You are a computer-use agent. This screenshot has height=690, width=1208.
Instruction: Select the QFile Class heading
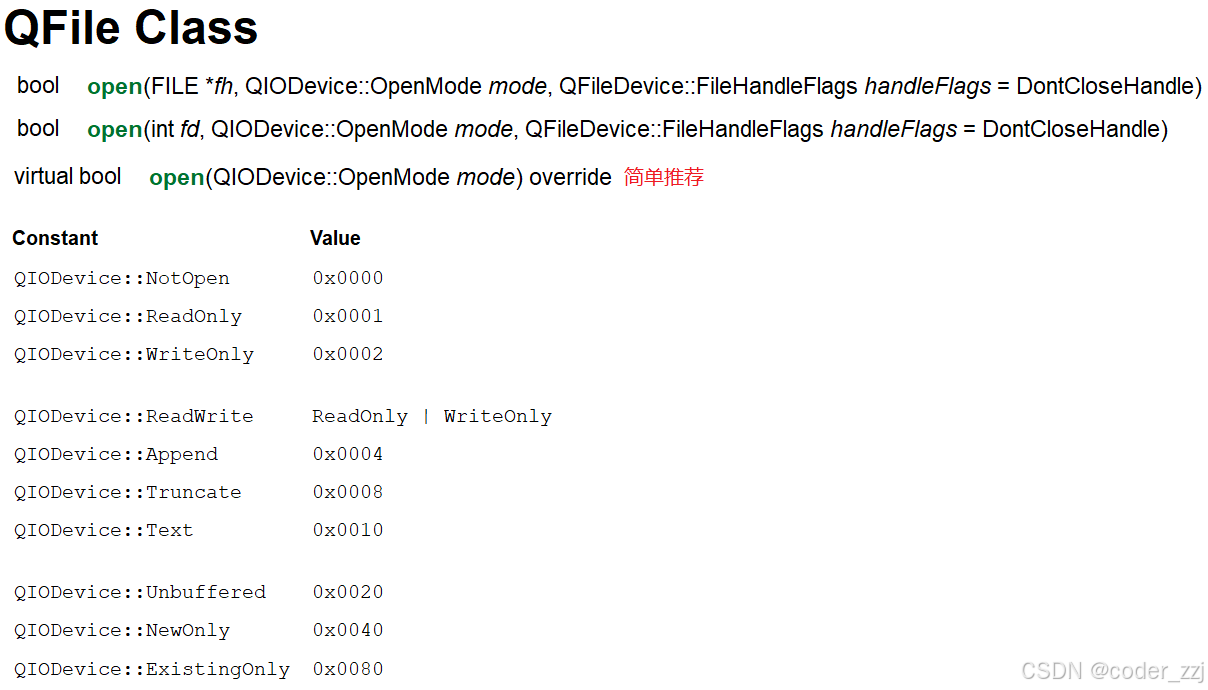(131, 28)
